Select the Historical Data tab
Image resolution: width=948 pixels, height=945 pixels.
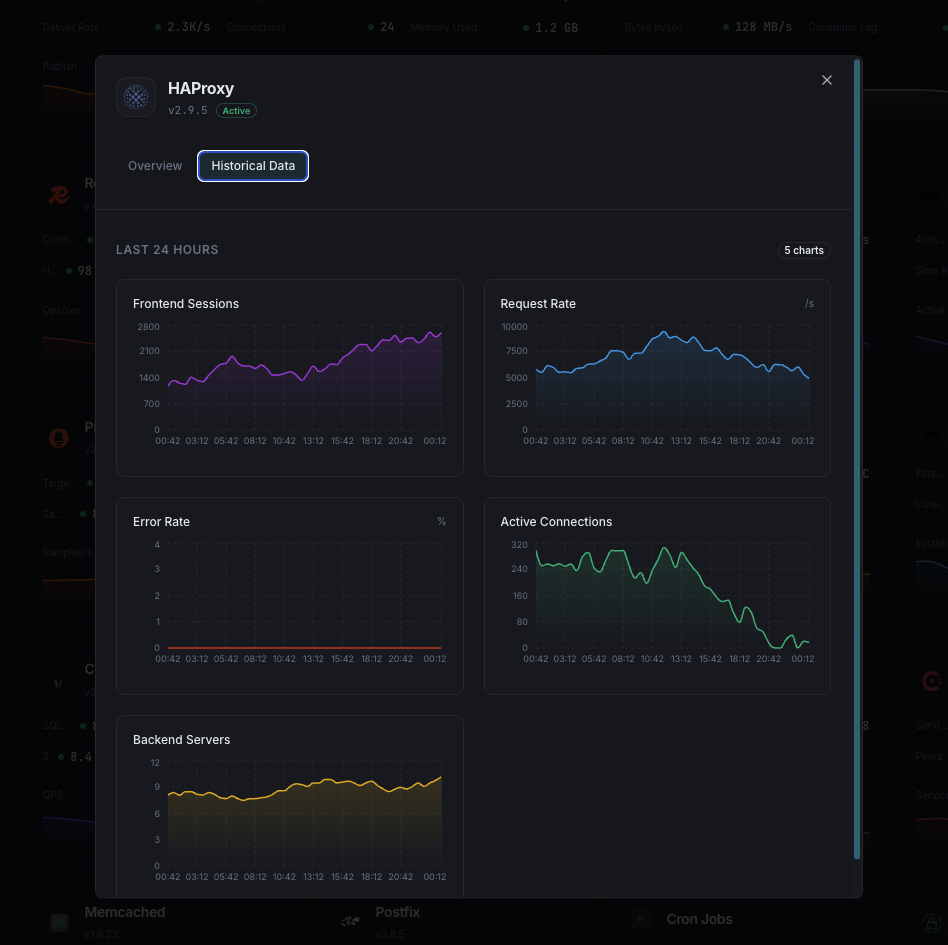pyautogui.click(x=252, y=166)
